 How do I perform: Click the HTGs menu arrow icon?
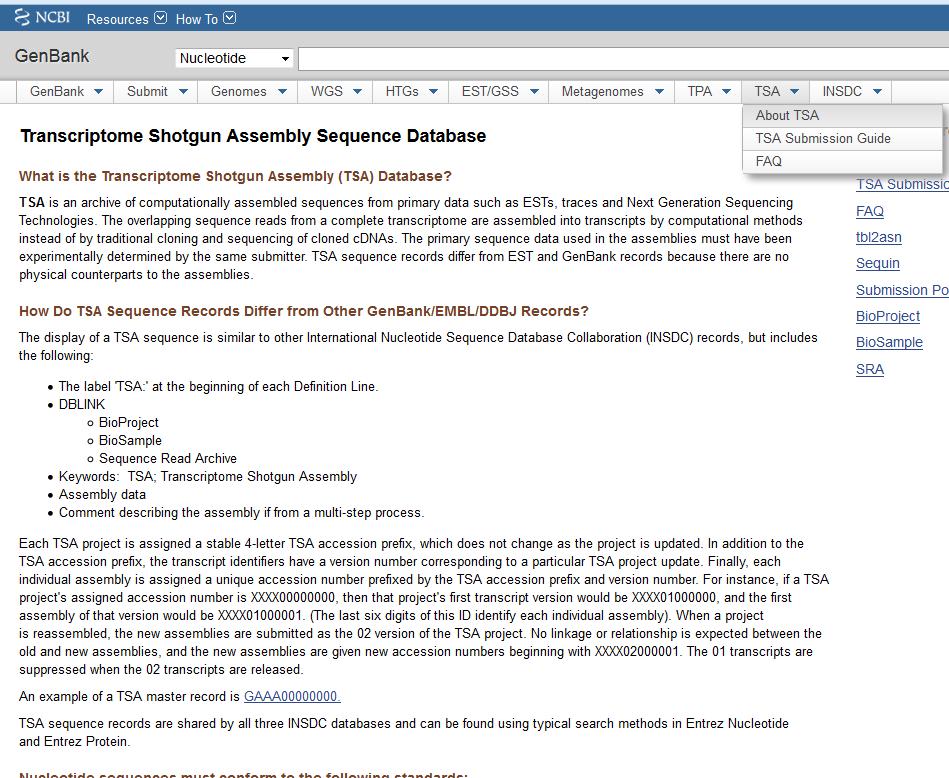(x=433, y=92)
